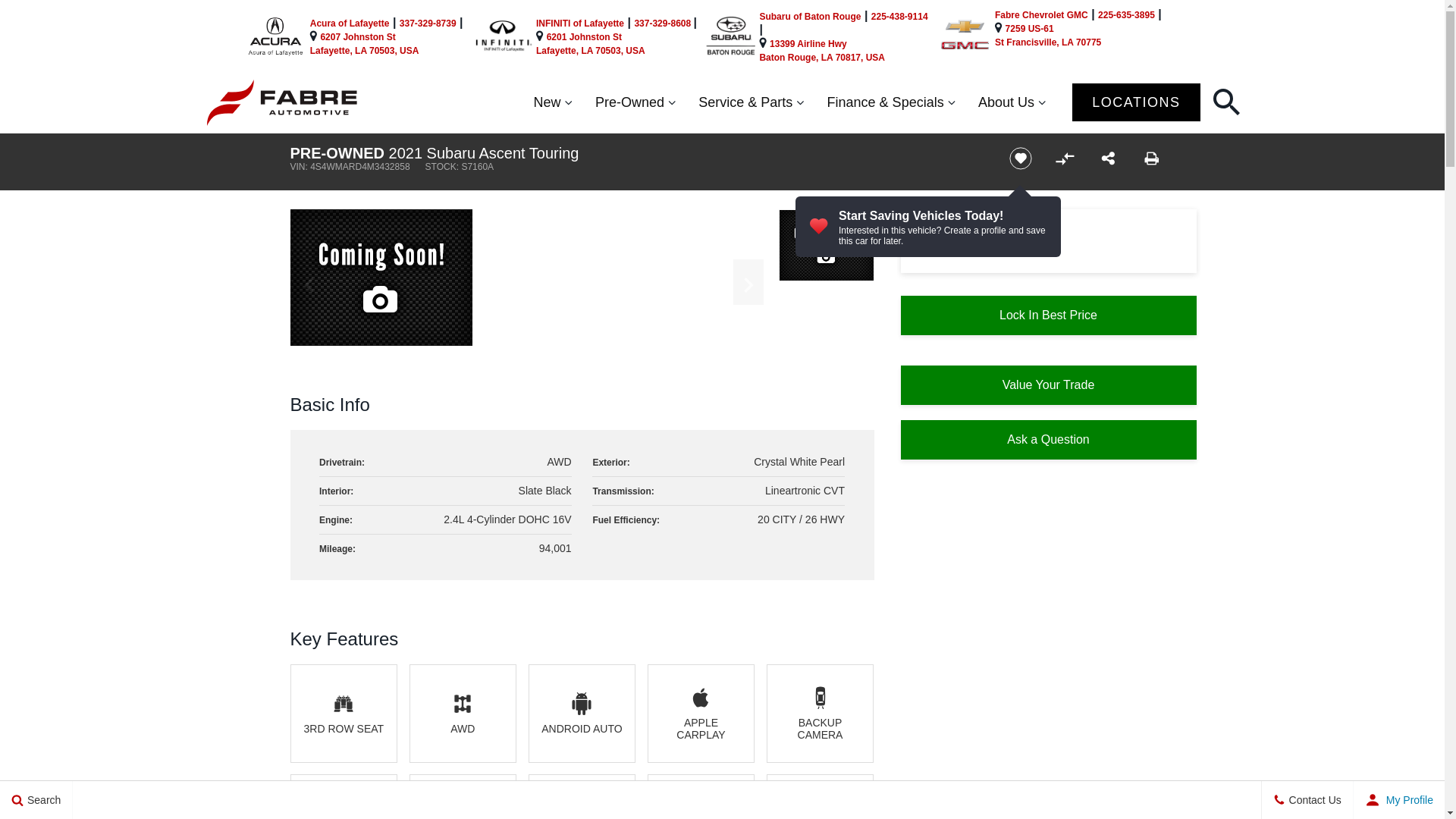Select the BACKUP CAMERA feature tile

click(x=820, y=714)
